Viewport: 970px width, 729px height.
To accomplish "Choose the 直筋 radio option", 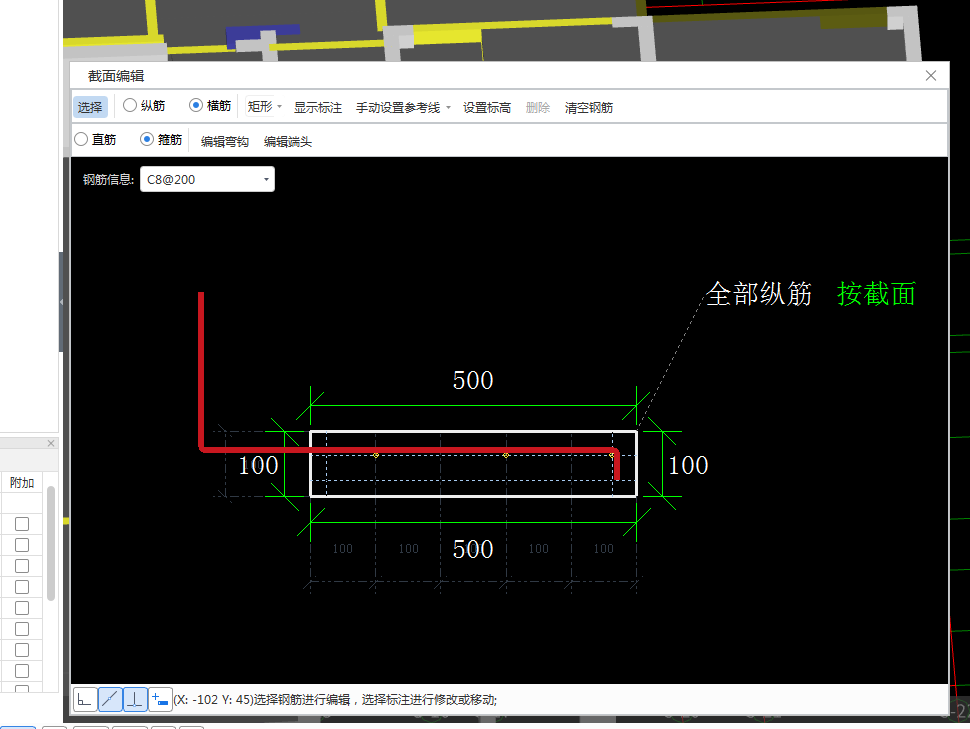I will click(95, 140).
